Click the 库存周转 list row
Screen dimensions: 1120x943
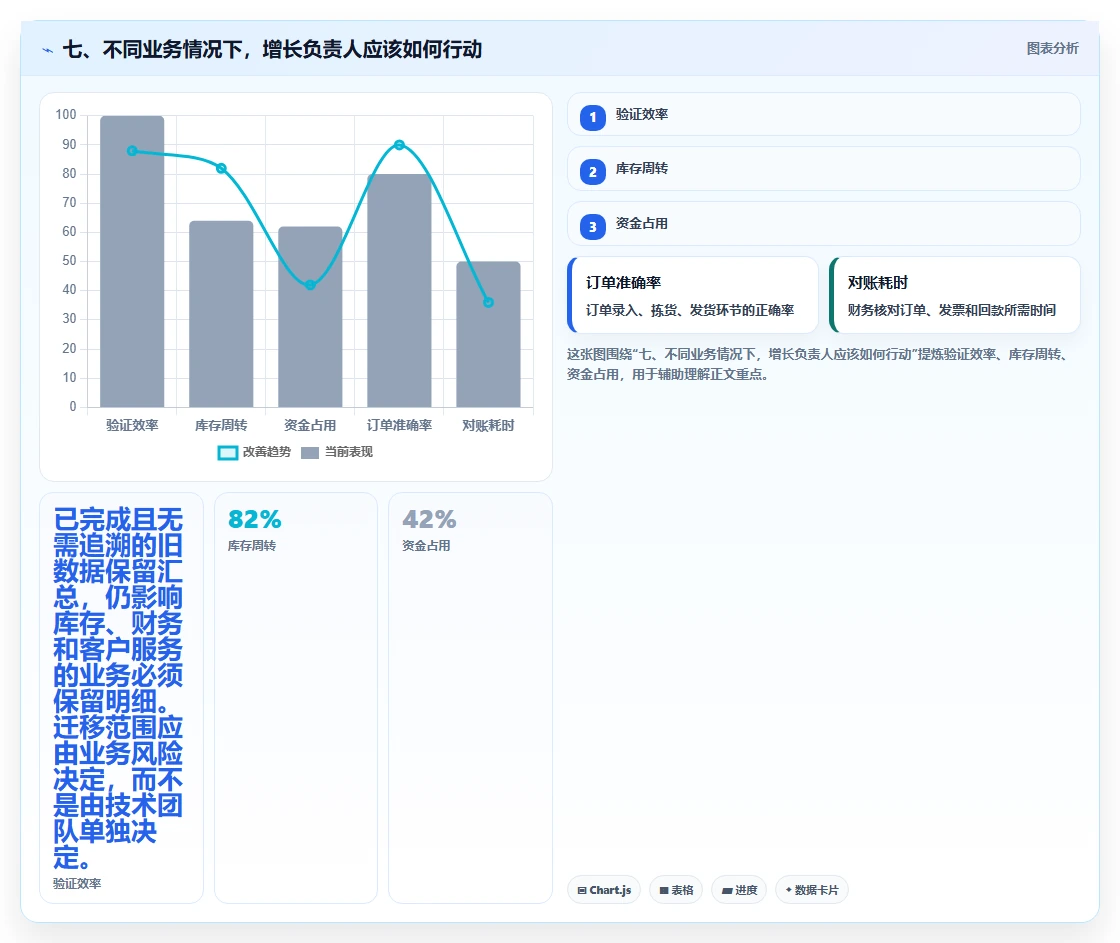(x=824, y=169)
